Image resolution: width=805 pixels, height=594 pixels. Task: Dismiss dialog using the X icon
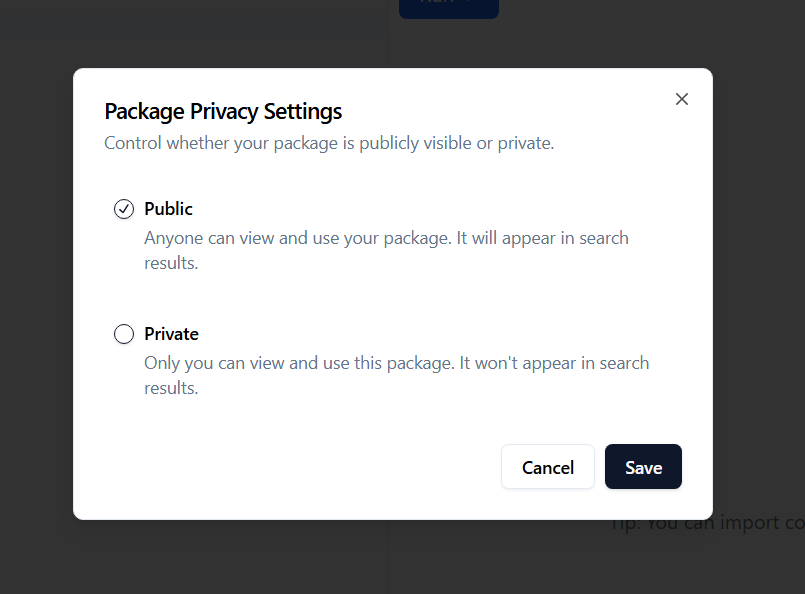point(682,99)
